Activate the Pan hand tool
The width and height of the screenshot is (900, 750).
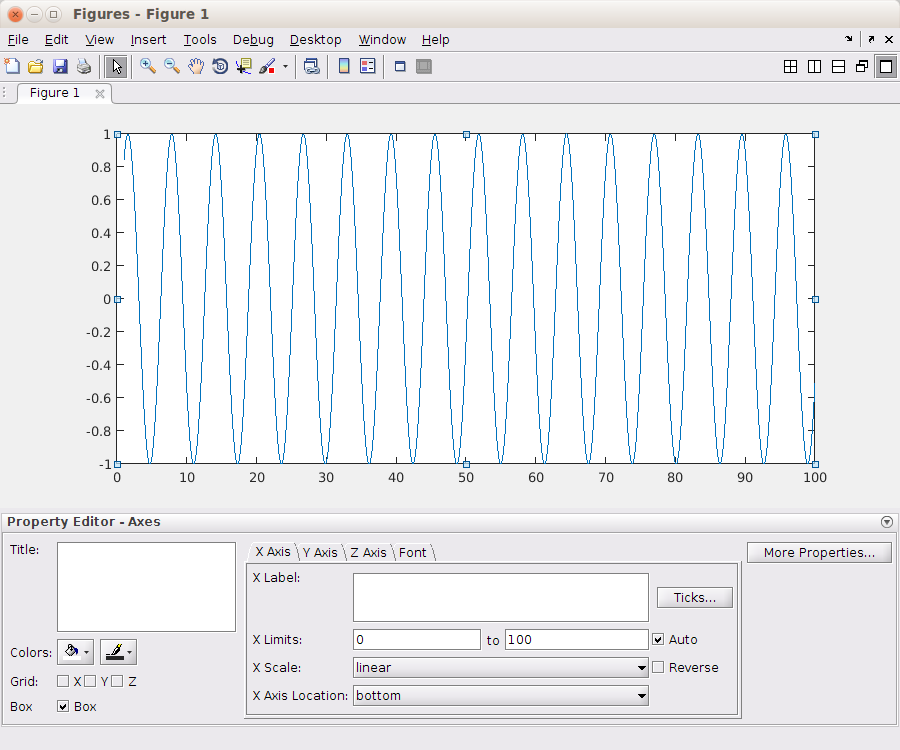click(x=196, y=67)
